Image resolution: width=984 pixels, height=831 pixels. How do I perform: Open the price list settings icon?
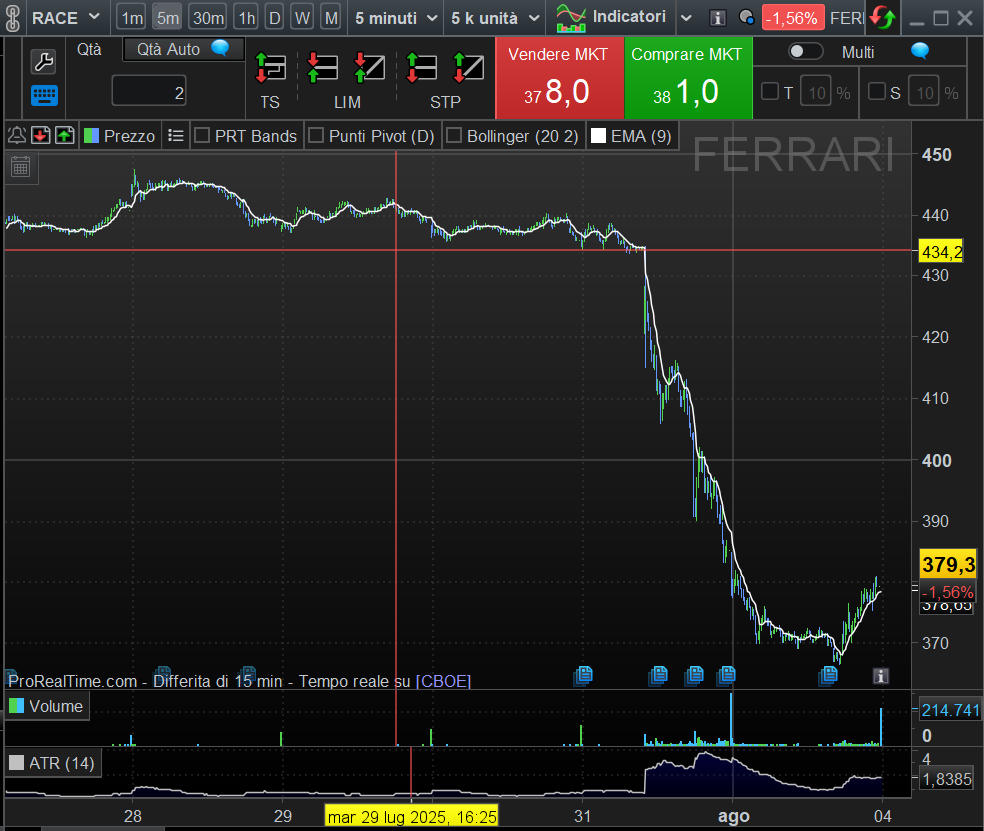pos(176,136)
